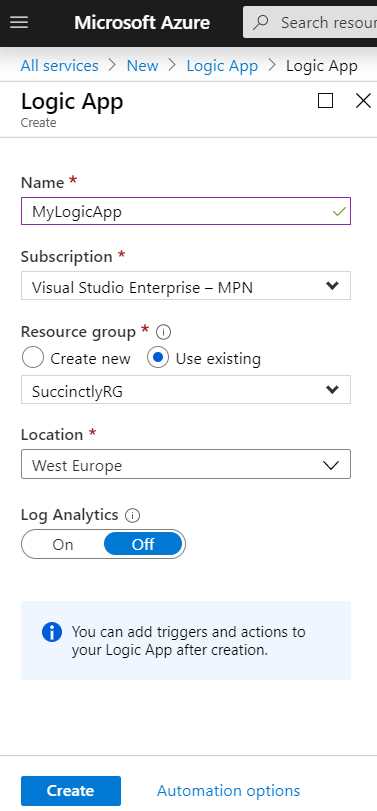Click the Name label

click(x=42, y=183)
